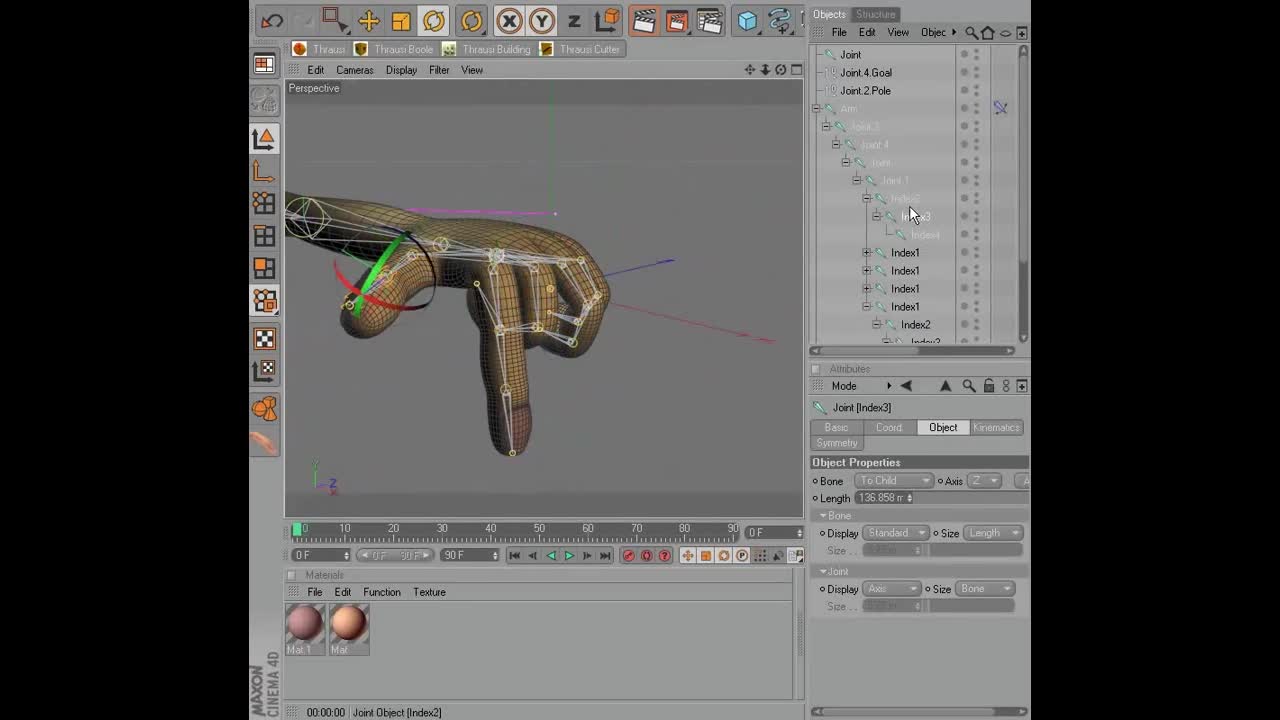Toggle the Y axis lock

point(541,21)
